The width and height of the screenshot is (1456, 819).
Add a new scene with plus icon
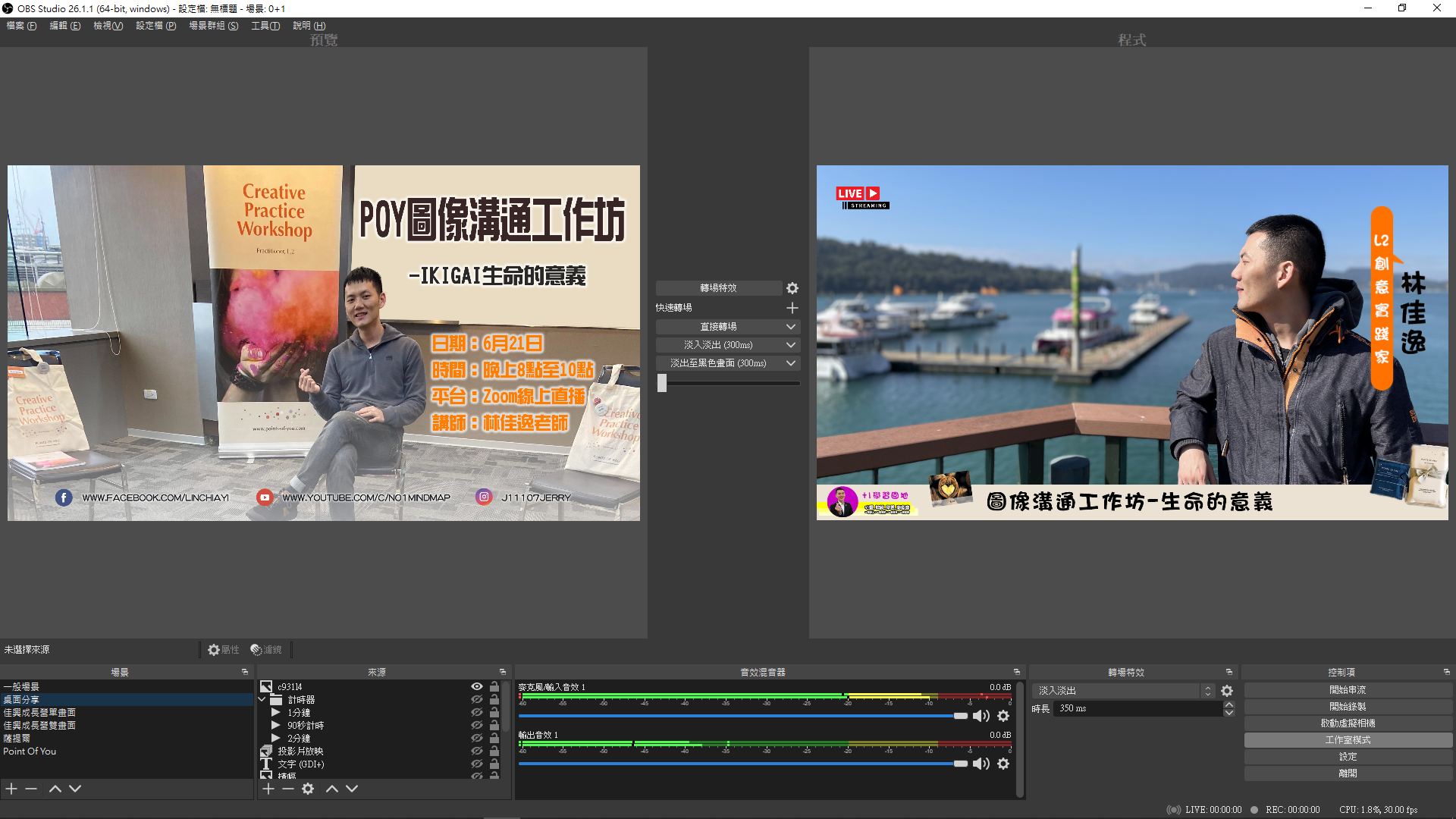(11, 789)
